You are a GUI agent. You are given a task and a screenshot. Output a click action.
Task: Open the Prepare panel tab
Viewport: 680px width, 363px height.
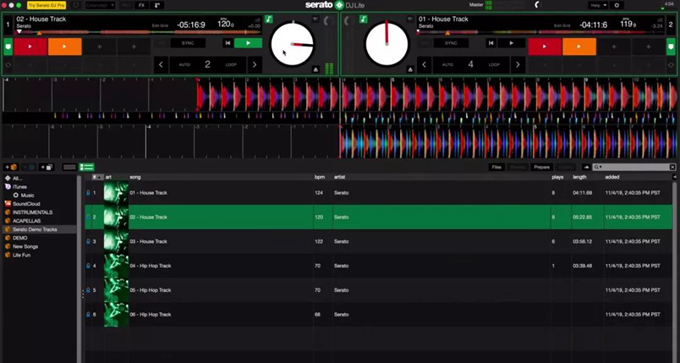point(542,167)
